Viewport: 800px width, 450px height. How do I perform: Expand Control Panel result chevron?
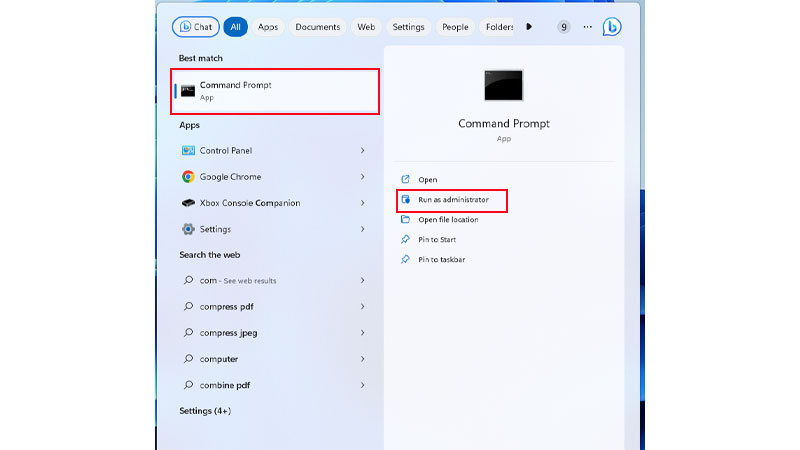point(362,151)
